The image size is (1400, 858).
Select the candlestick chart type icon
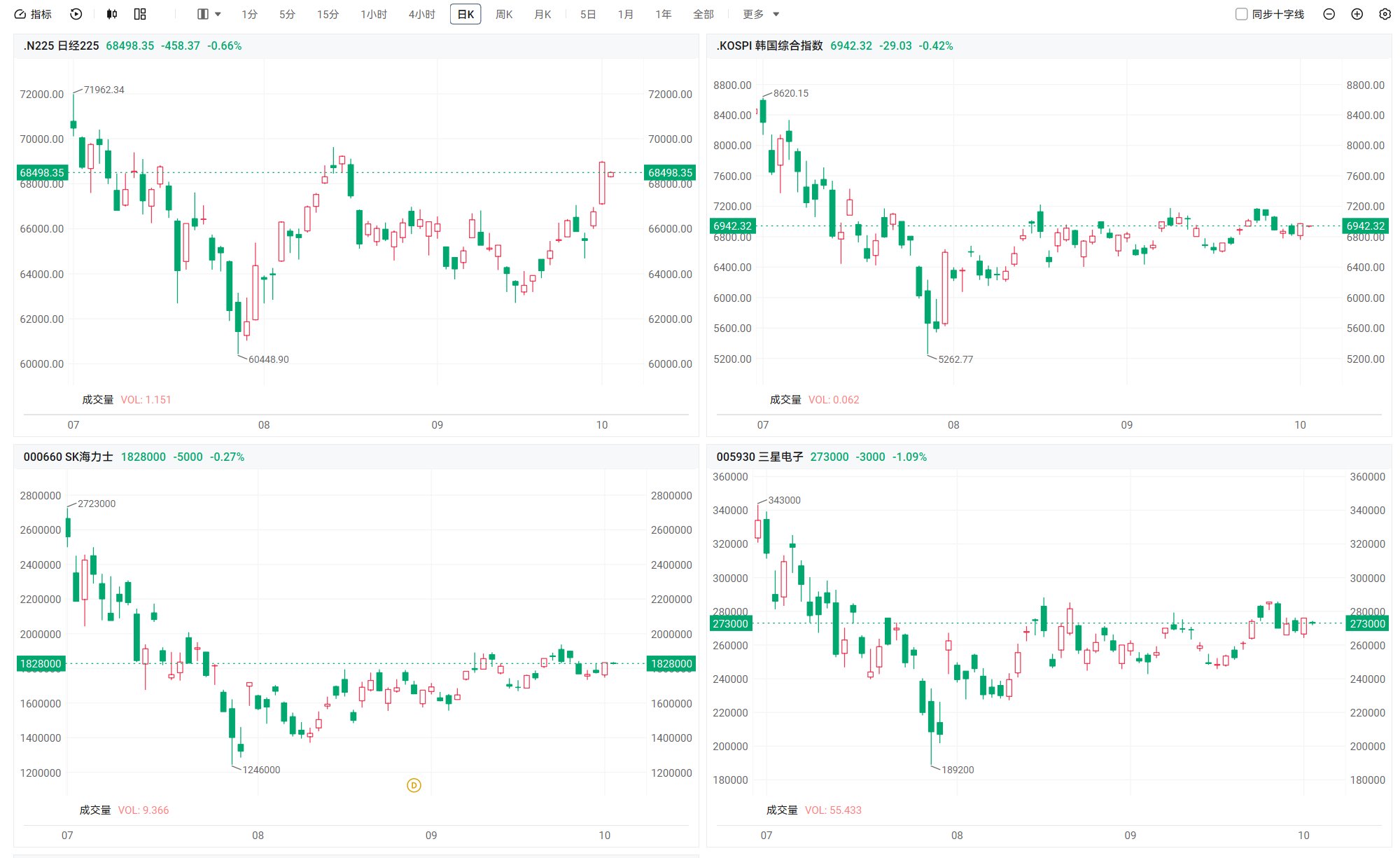coord(112,14)
